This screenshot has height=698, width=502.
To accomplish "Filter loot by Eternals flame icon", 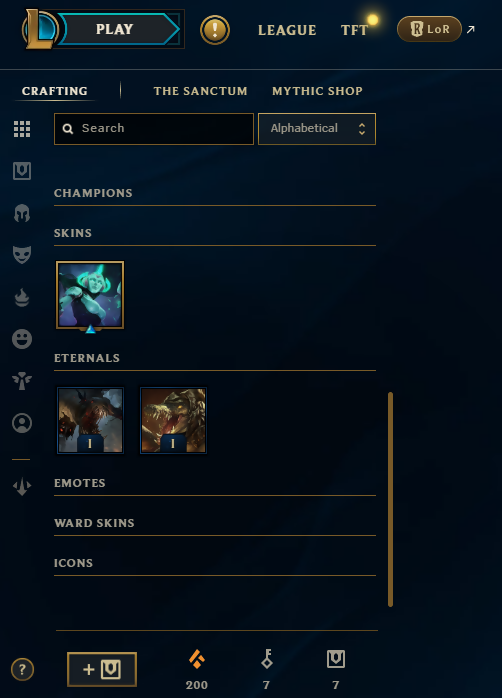I will click(22, 297).
